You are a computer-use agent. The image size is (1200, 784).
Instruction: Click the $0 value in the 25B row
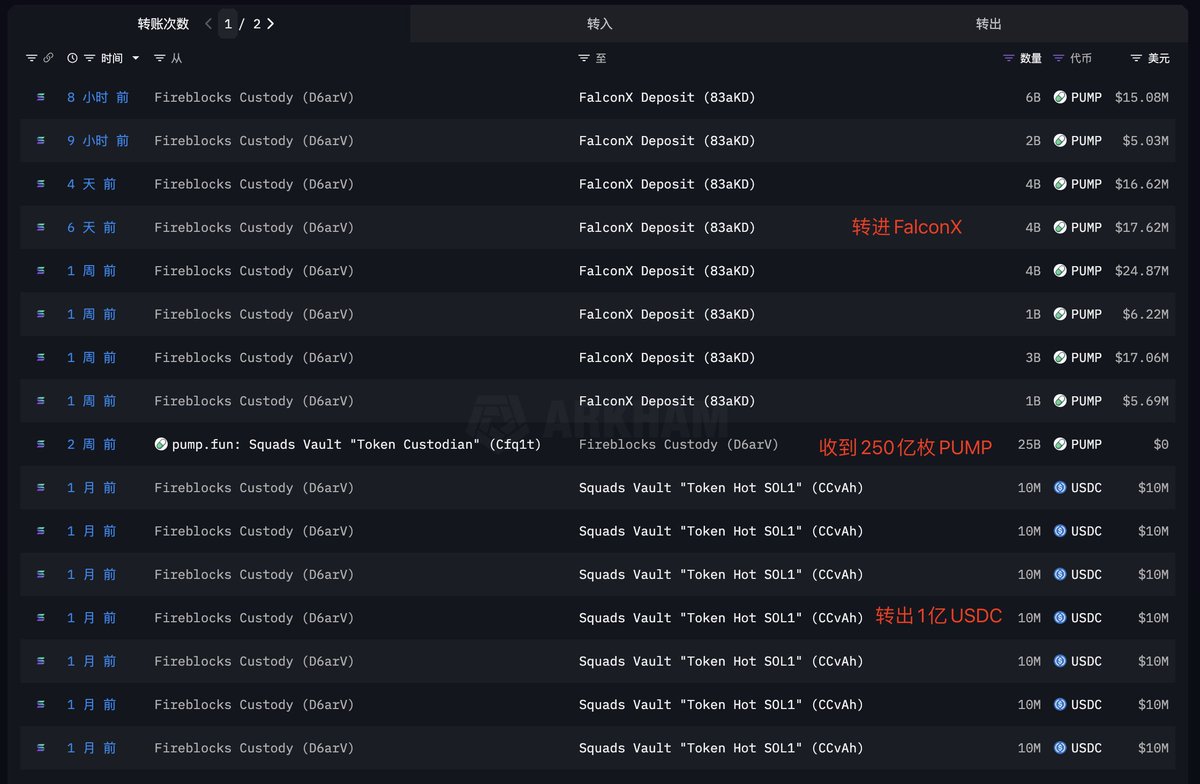[1160, 444]
